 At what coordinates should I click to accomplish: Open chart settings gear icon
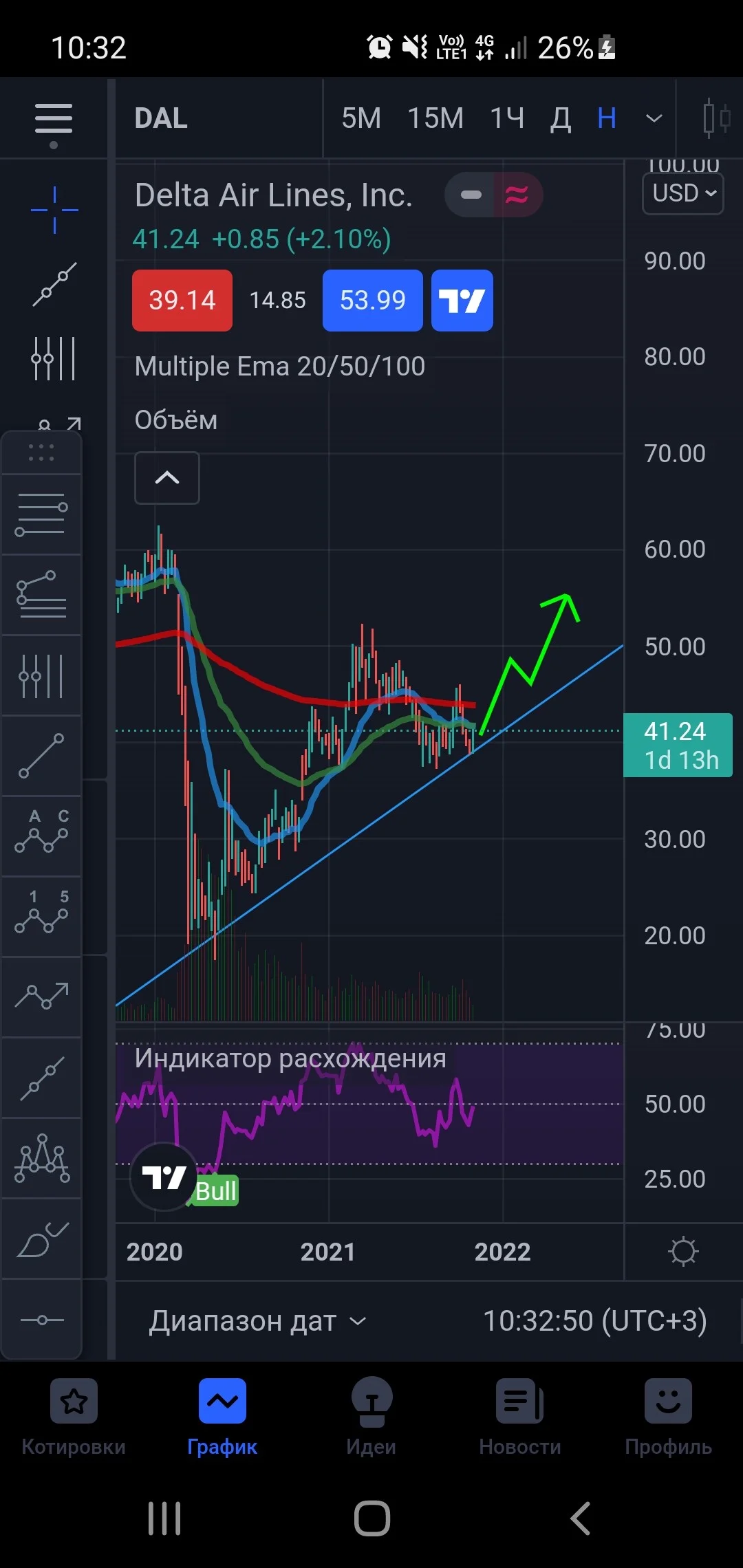tap(683, 1251)
